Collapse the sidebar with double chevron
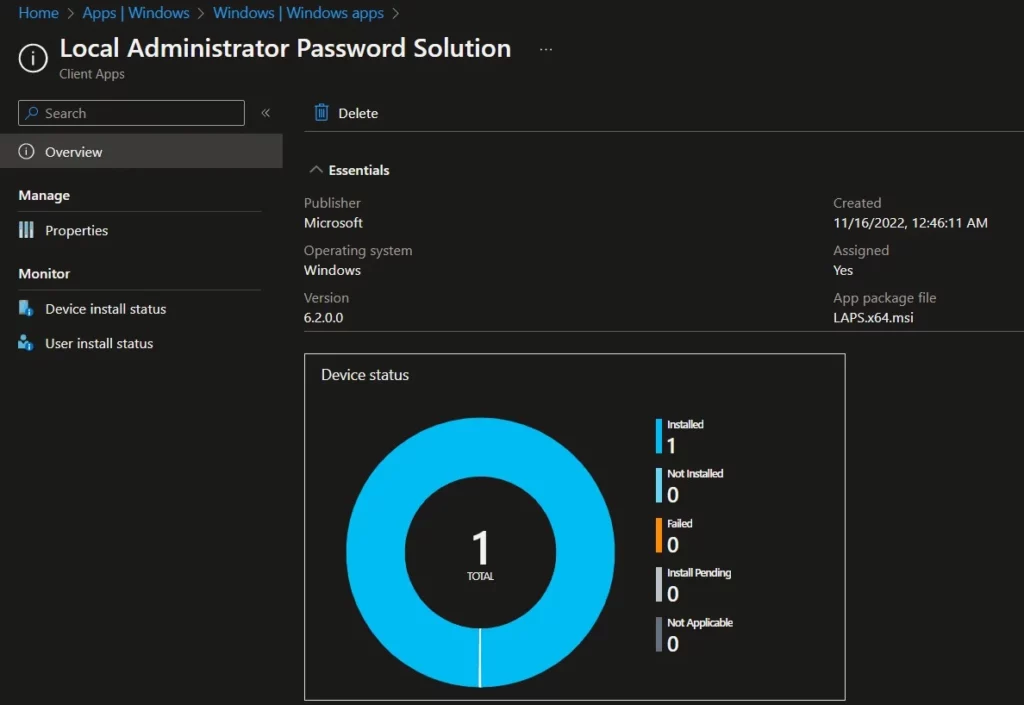This screenshot has width=1024, height=705. [266, 113]
